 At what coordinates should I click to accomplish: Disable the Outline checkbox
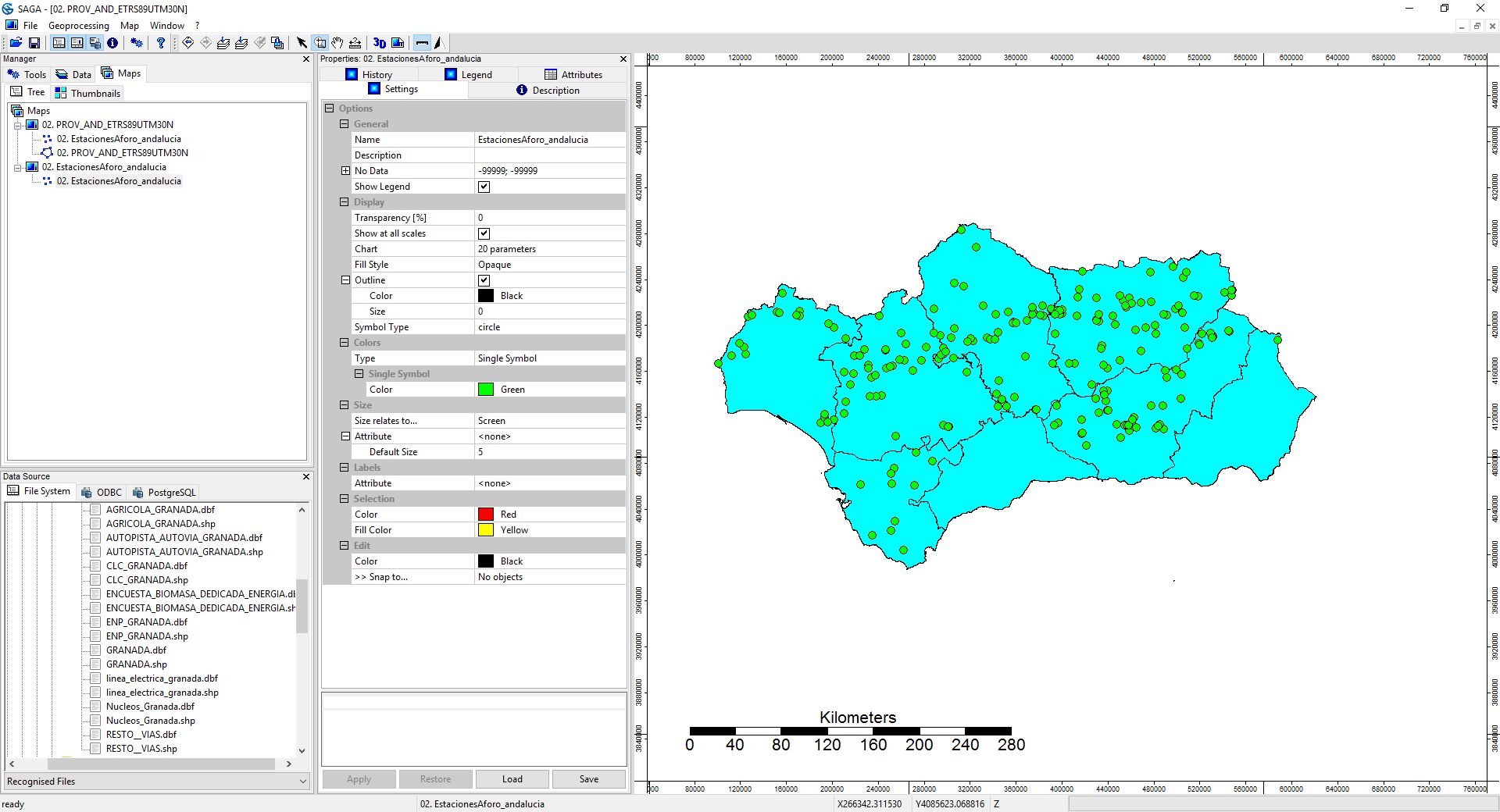tap(484, 280)
